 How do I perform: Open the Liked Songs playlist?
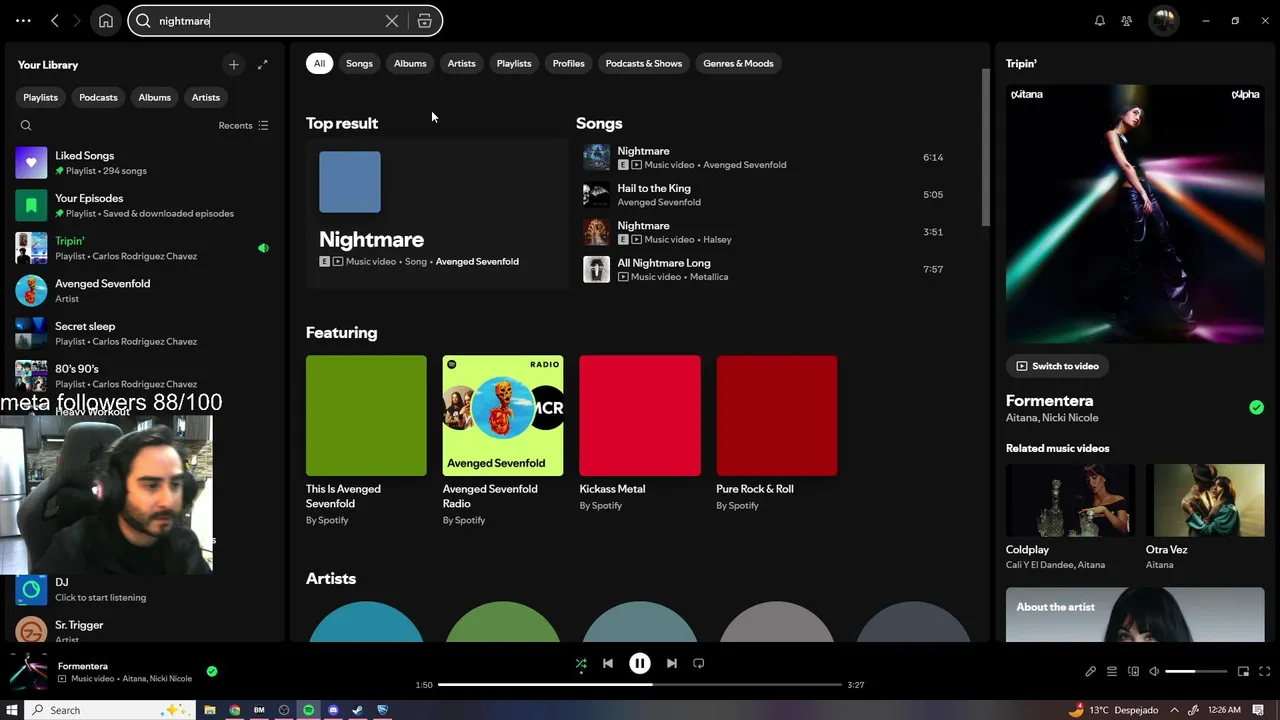143,163
